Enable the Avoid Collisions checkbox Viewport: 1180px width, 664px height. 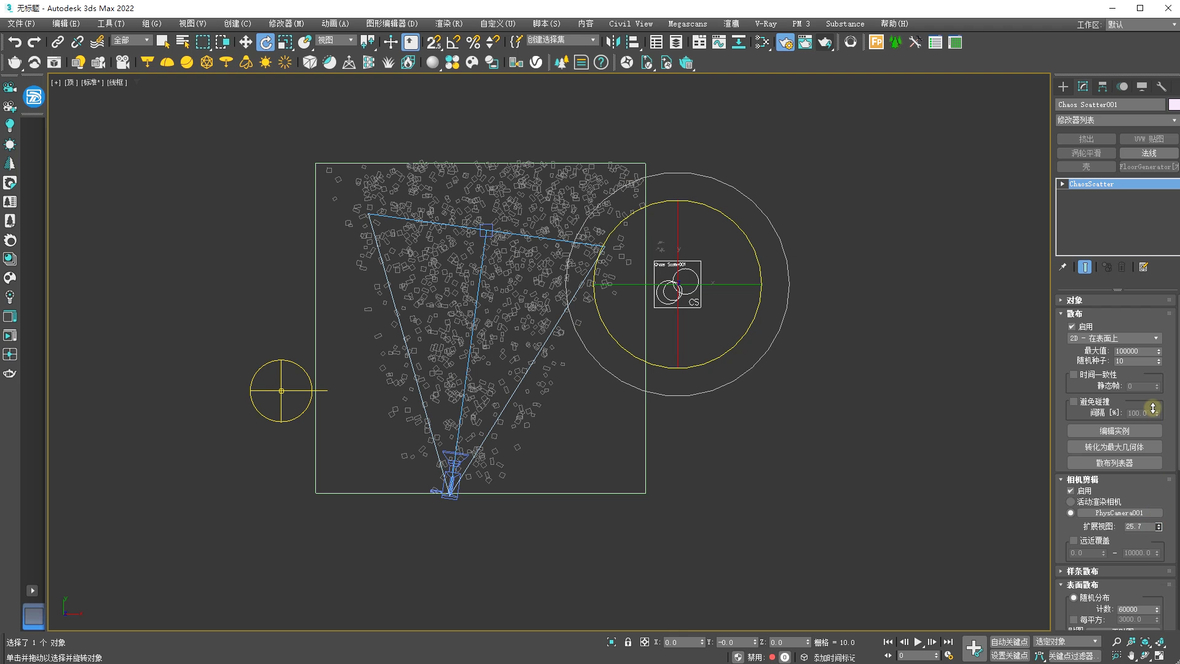point(1074,402)
